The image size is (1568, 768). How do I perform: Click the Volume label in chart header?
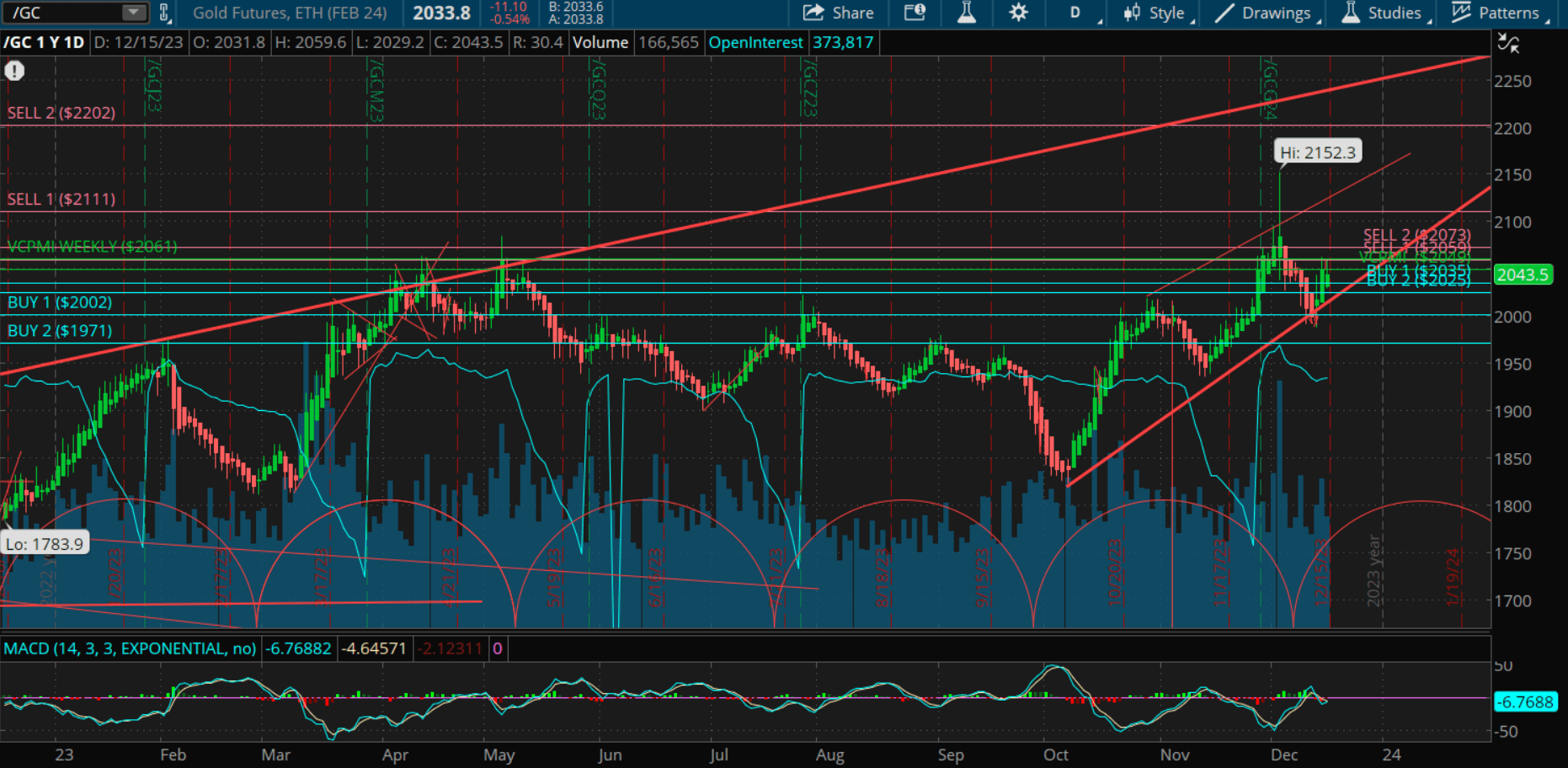pyautogui.click(x=600, y=42)
